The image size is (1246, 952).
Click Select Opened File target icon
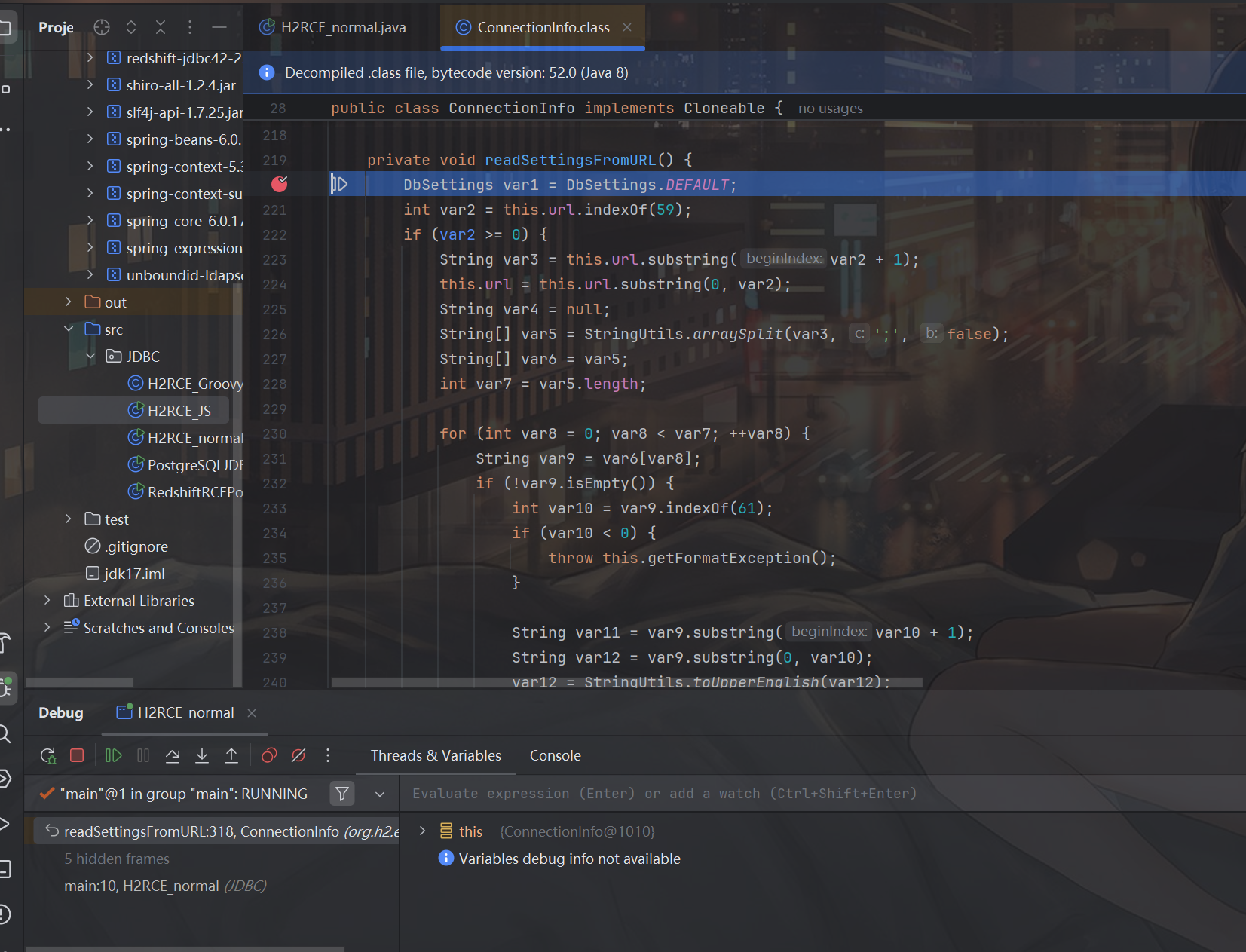pyautogui.click(x=102, y=28)
